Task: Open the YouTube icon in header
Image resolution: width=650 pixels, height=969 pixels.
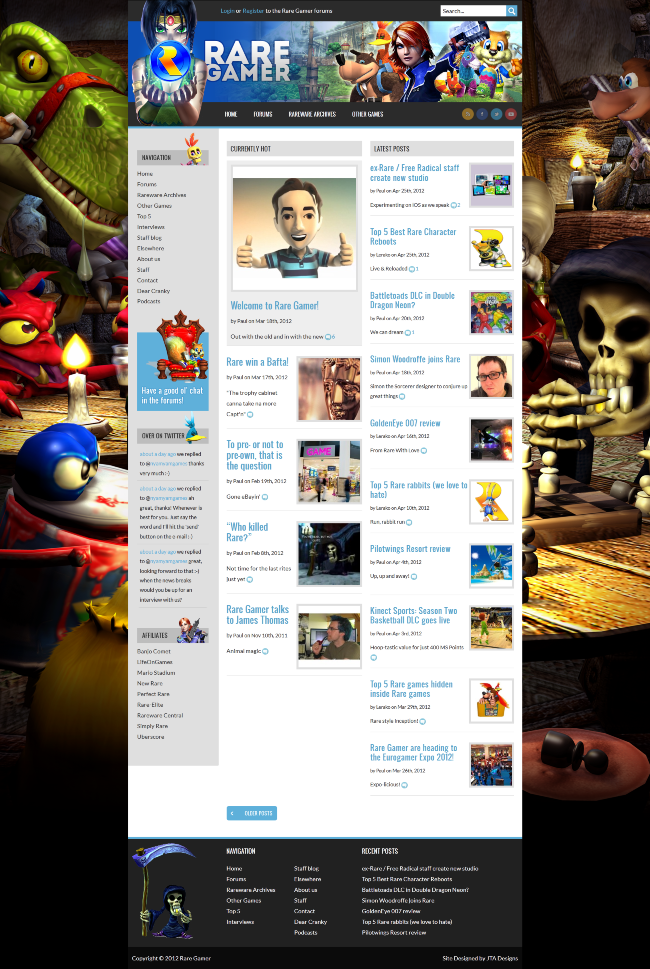Action: 510,114
